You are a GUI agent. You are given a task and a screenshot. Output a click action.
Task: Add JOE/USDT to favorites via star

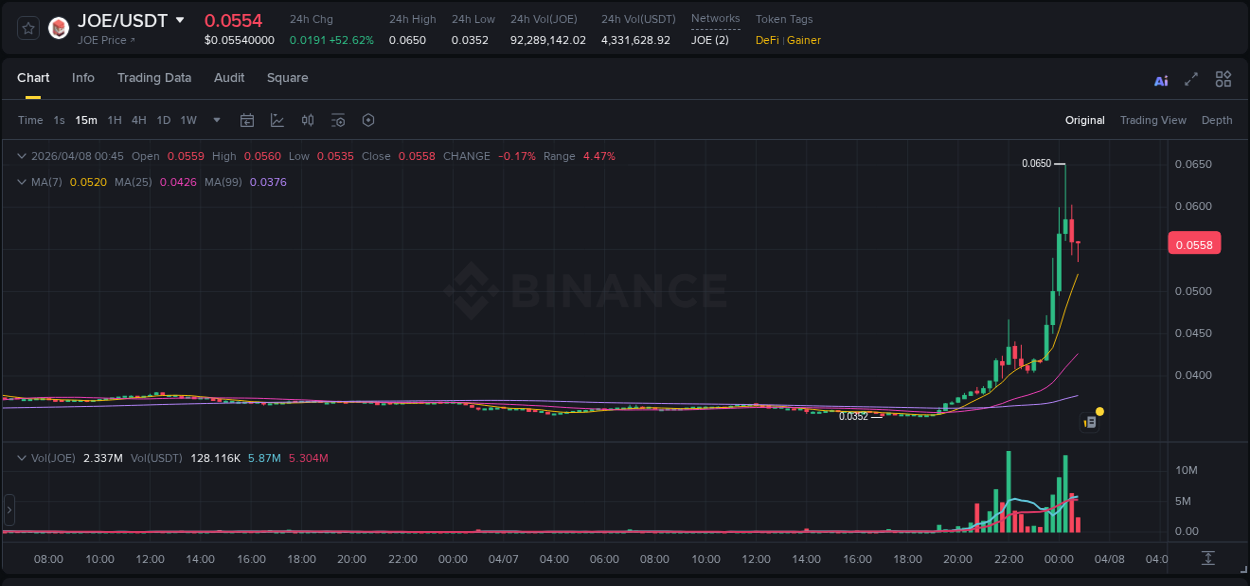[x=27, y=28]
